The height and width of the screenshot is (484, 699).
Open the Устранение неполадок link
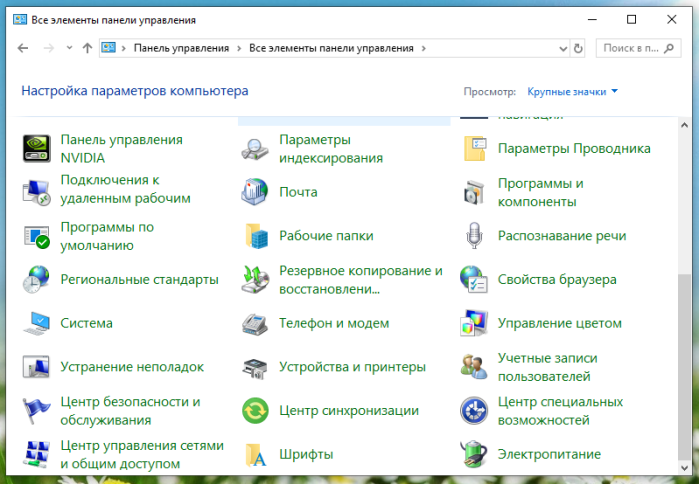pyautogui.click(x=132, y=367)
